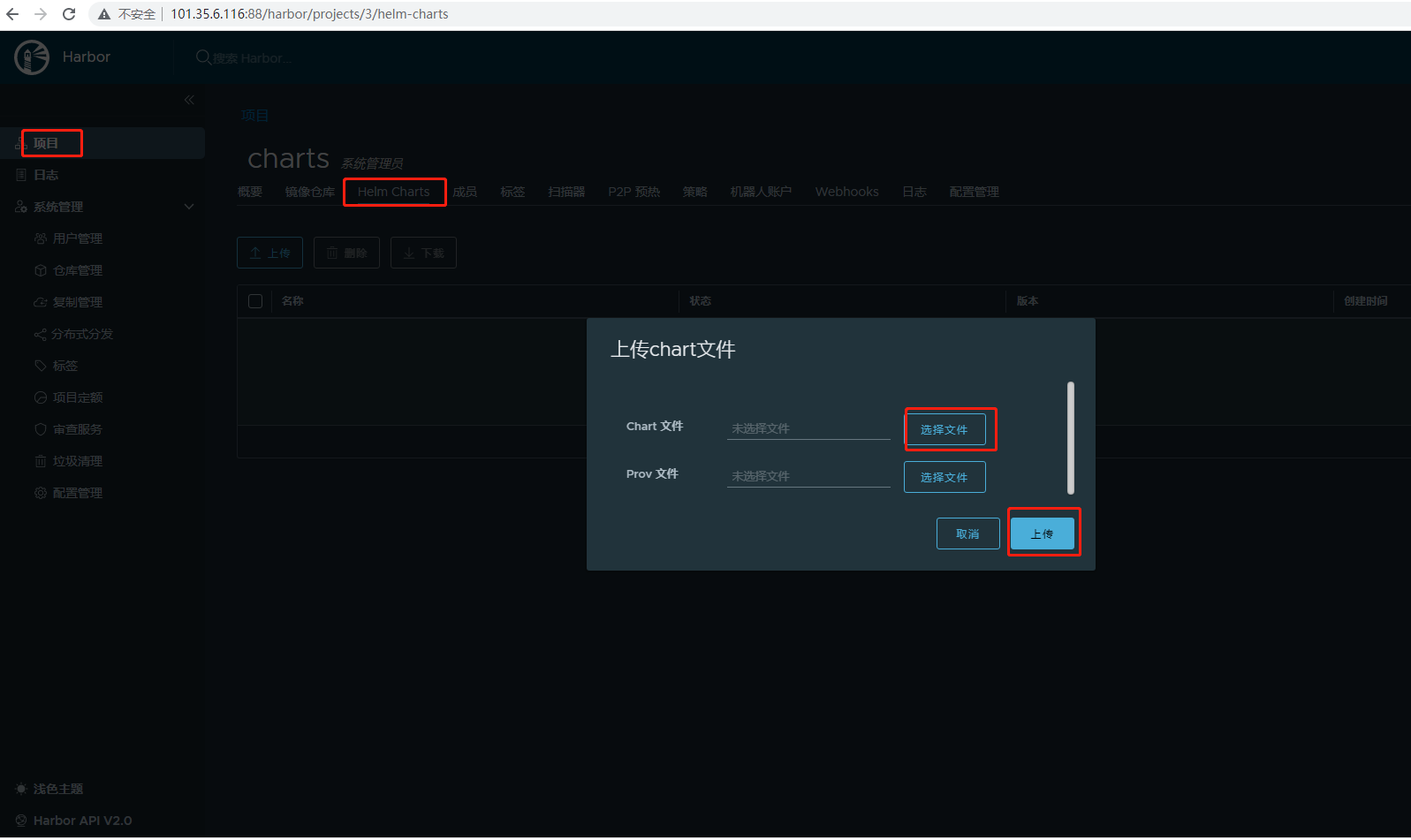Open the Webhooks tab
1411x840 pixels.
pyautogui.click(x=846, y=192)
